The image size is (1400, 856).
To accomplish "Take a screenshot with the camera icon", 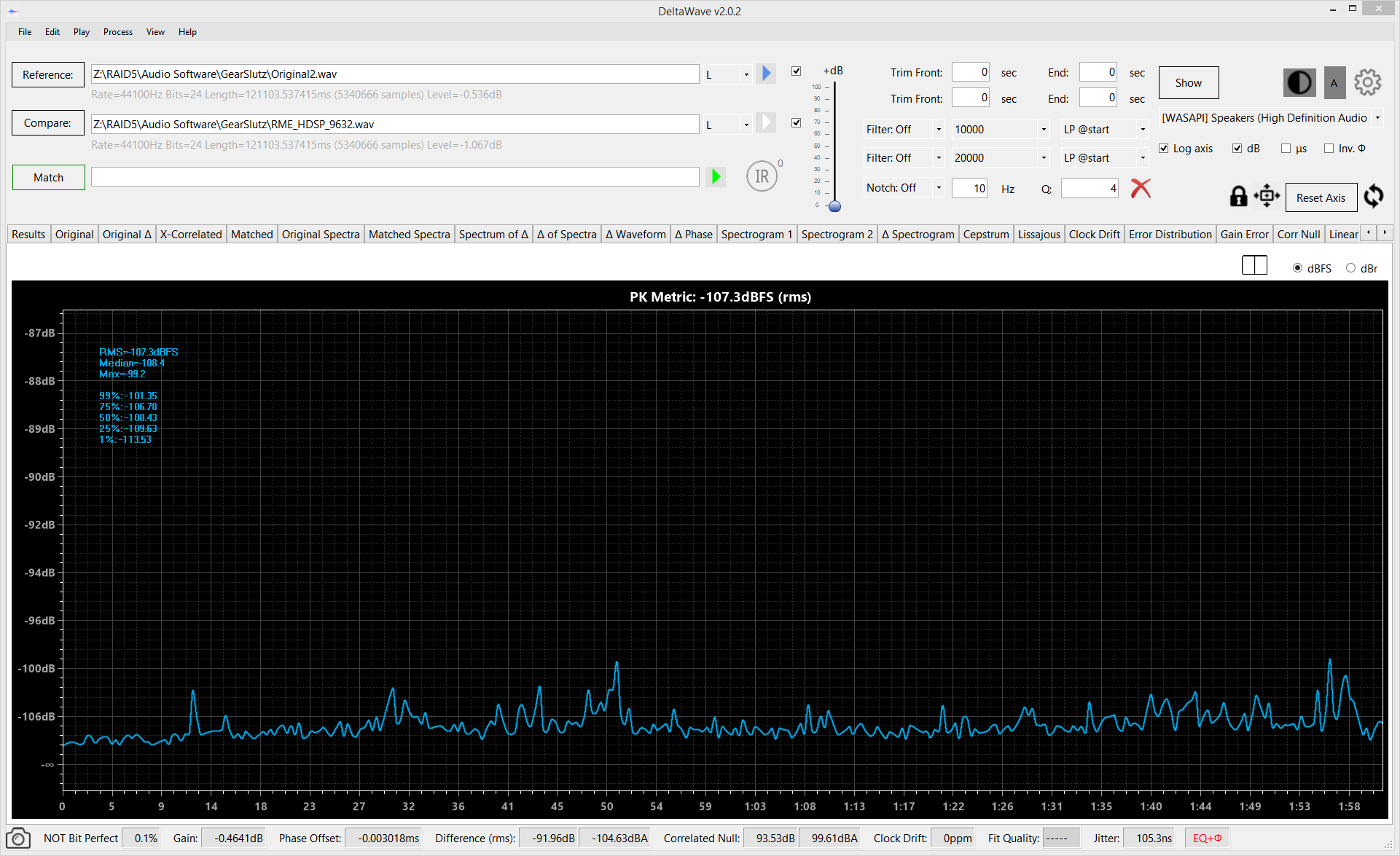I will pos(18,839).
